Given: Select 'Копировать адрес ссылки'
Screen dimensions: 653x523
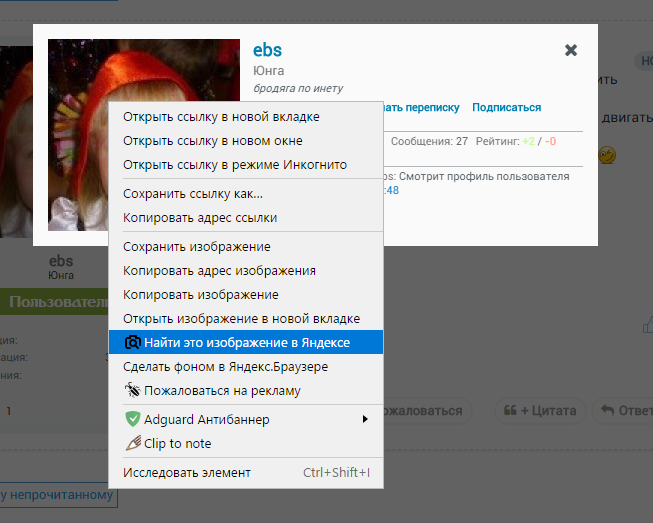Looking at the screenshot, I should [x=246, y=218].
